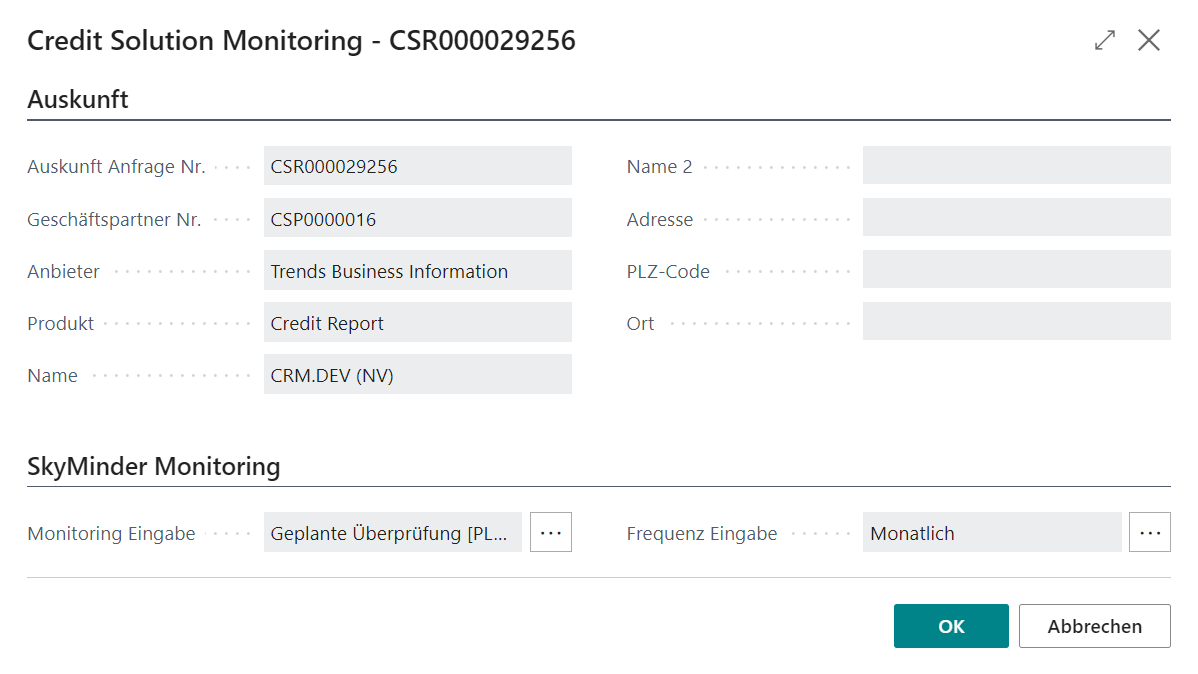The height and width of the screenshot is (674, 1198).
Task: Click the empty Name 2 field
Action: [x=1017, y=165]
